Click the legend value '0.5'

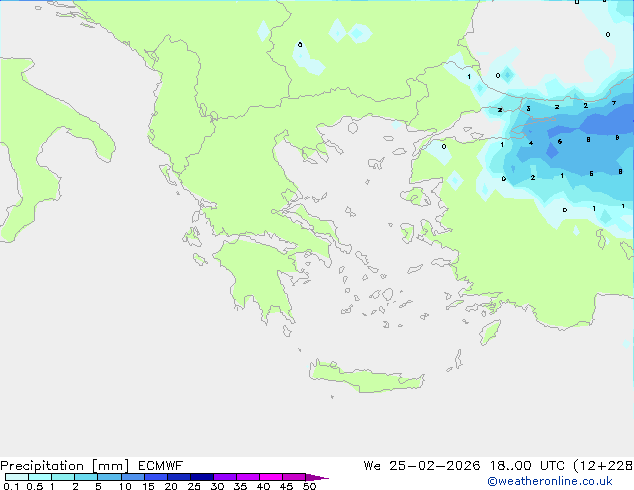coord(35,486)
